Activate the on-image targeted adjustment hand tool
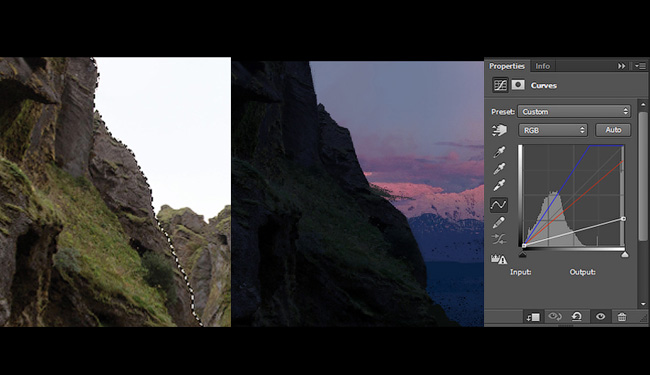 [499, 130]
